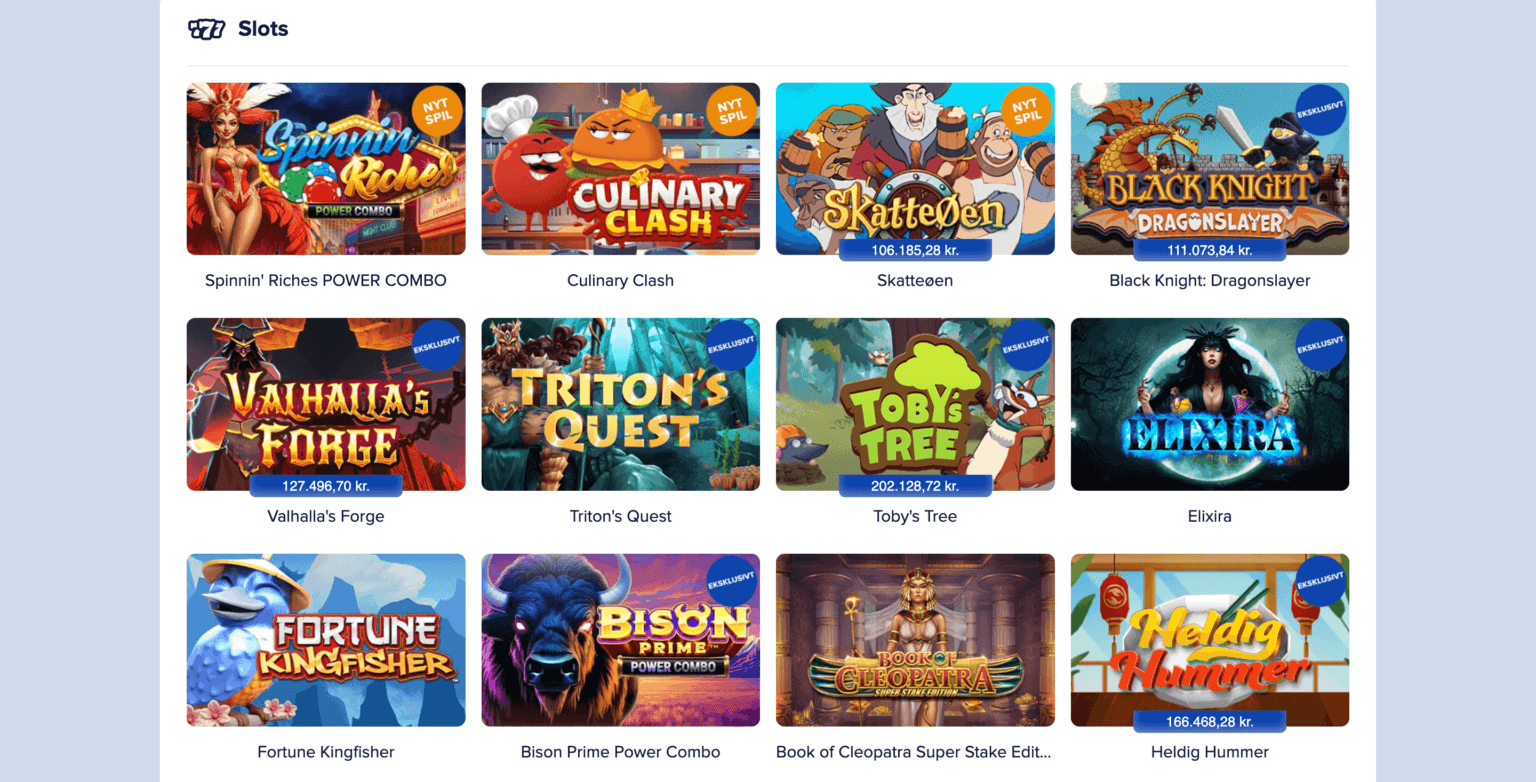Click the EKSKLUSIVT badge on Bison Prime
The image size is (1536, 782).
732,582
